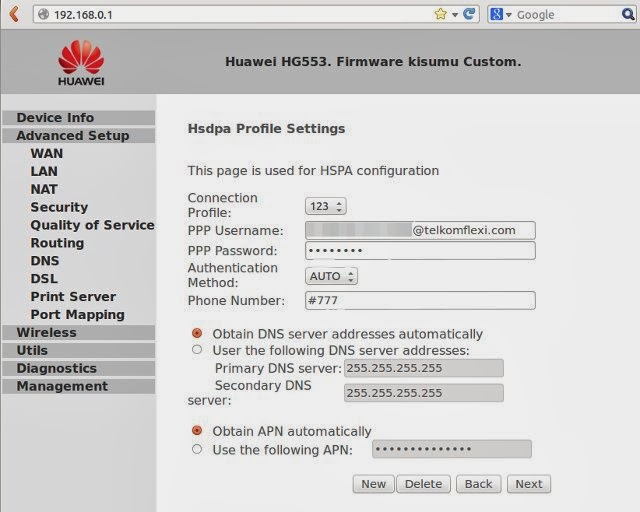Click the Secondary DNS server field
Image resolution: width=640 pixels, height=512 pixels.
(424, 393)
